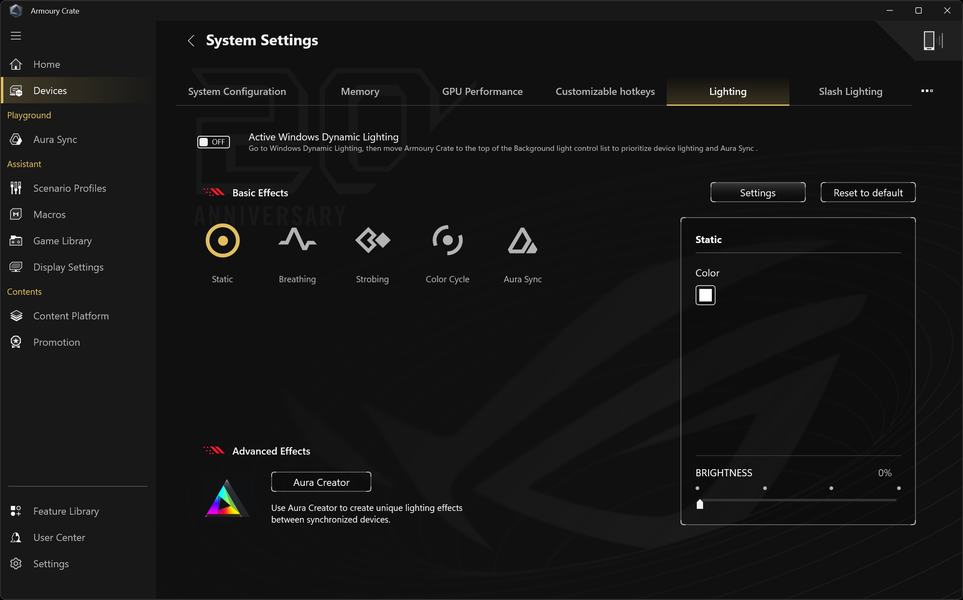Set brightness to the maximum dot marker
The image size is (963, 600).
[x=899, y=488]
